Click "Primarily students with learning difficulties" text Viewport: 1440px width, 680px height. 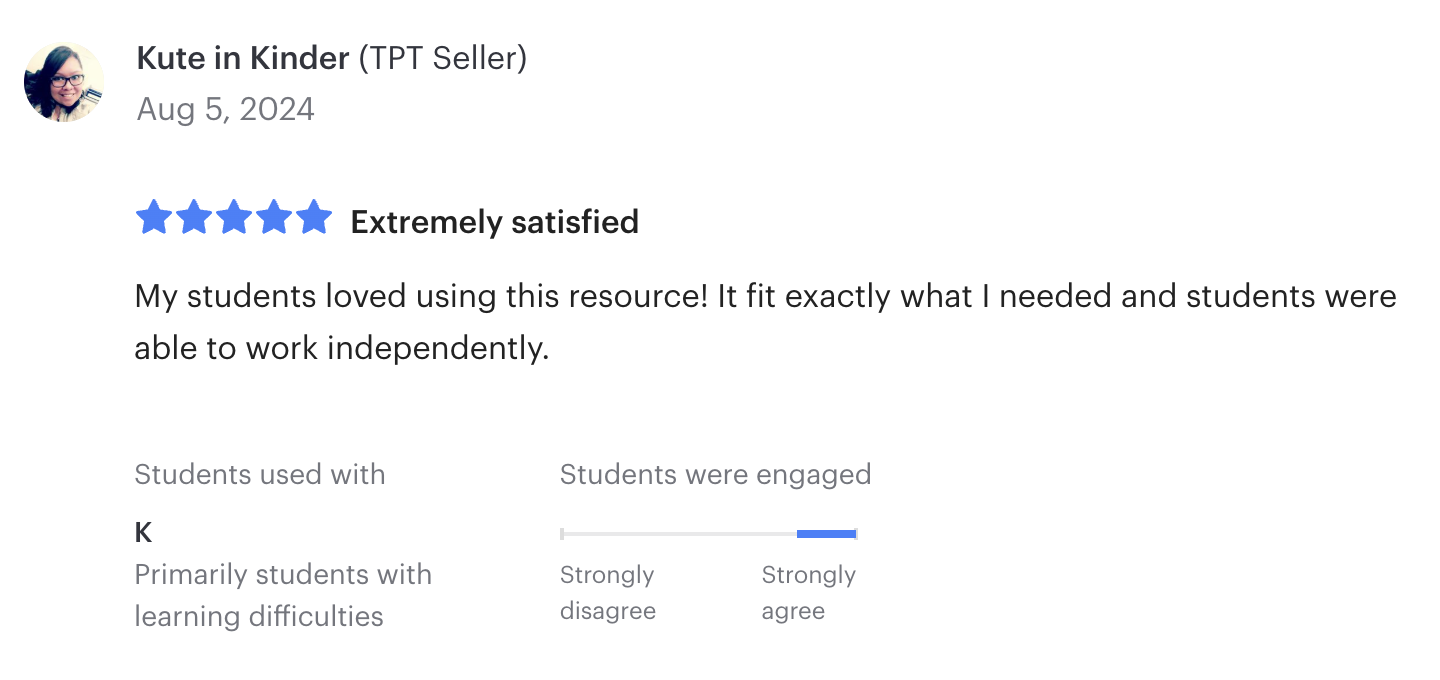coord(283,595)
